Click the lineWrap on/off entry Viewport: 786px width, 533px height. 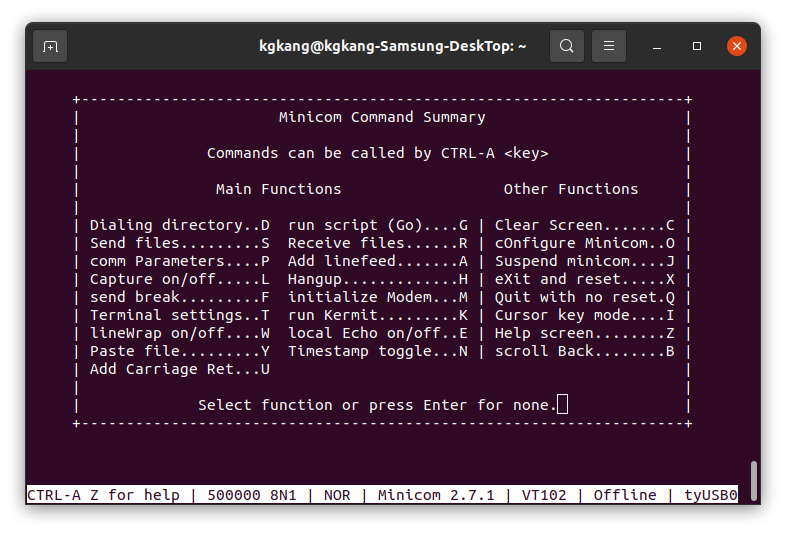[179, 333]
